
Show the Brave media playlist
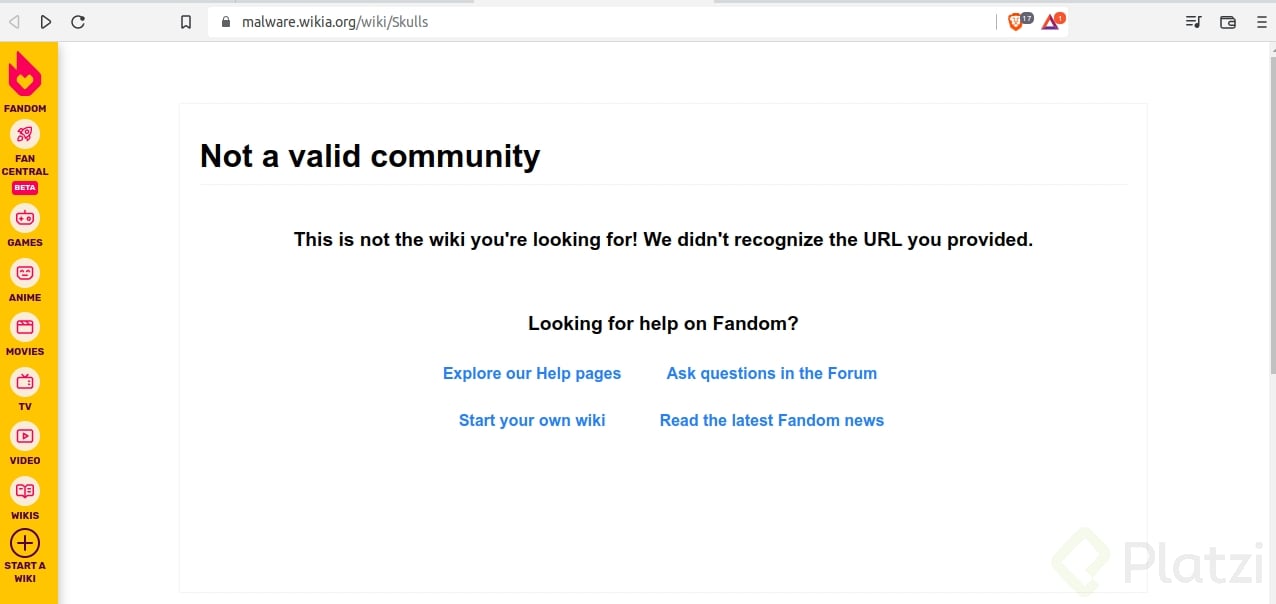pyautogui.click(x=1193, y=21)
